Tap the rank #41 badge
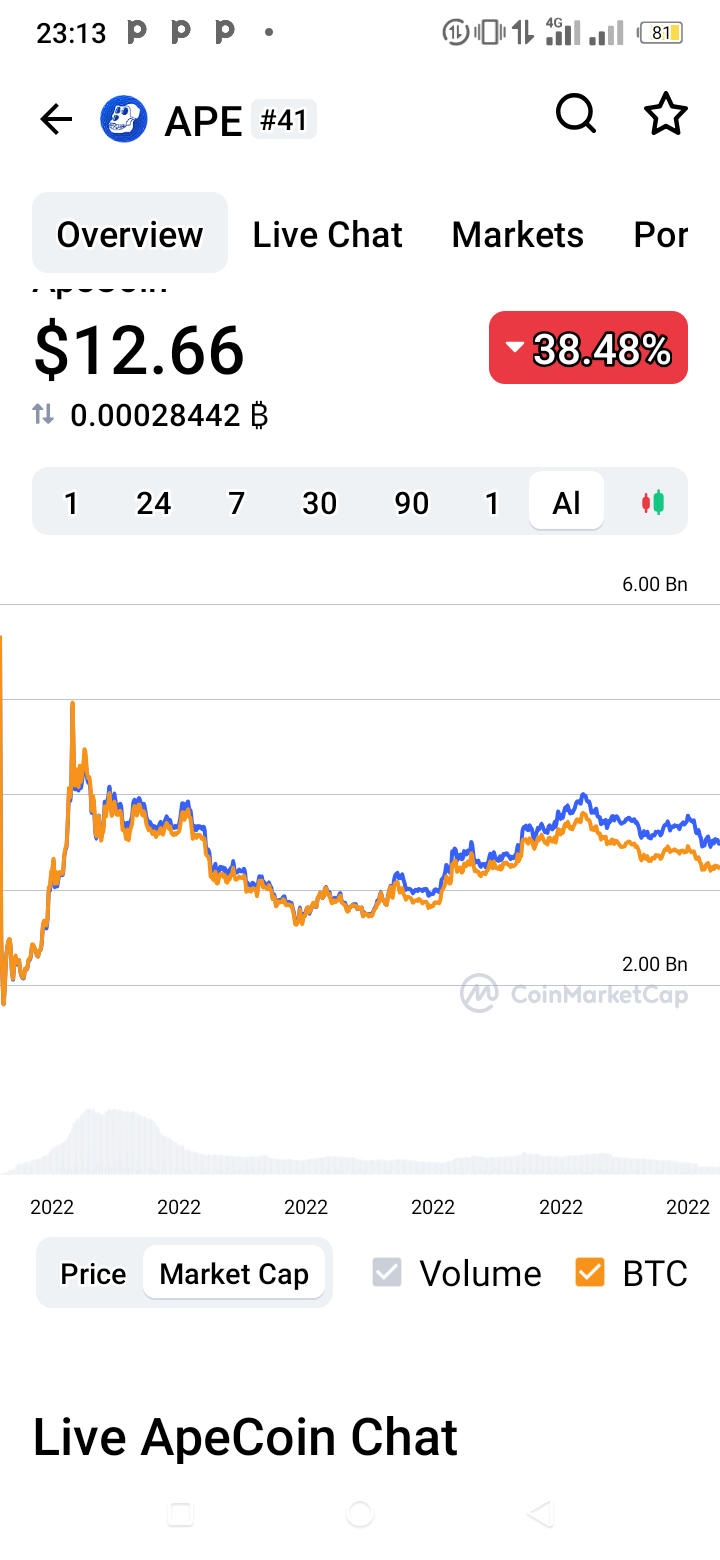The image size is (720, 1560). [x=283, y=121]
